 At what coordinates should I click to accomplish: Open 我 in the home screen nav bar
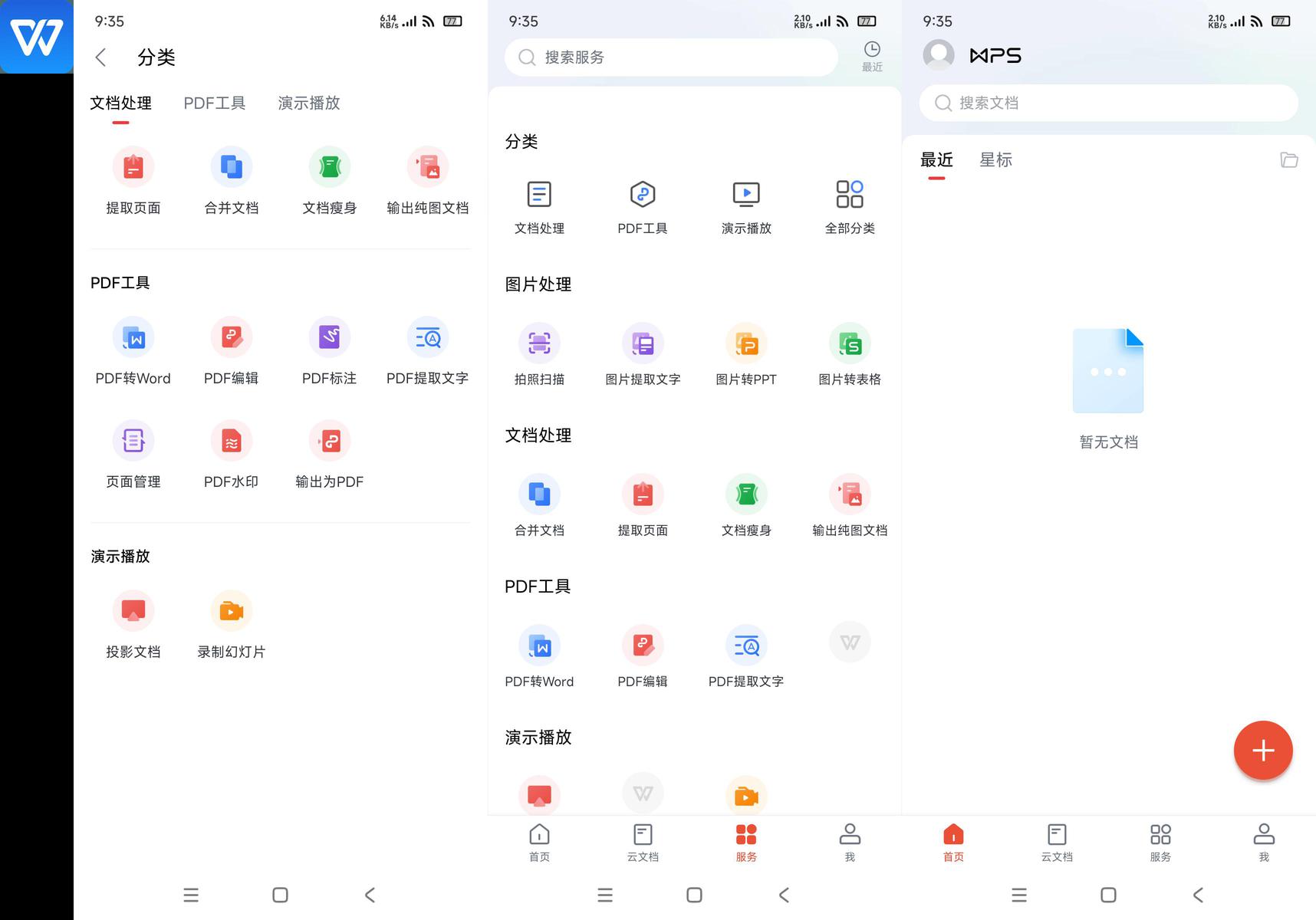click(1264, 843)
